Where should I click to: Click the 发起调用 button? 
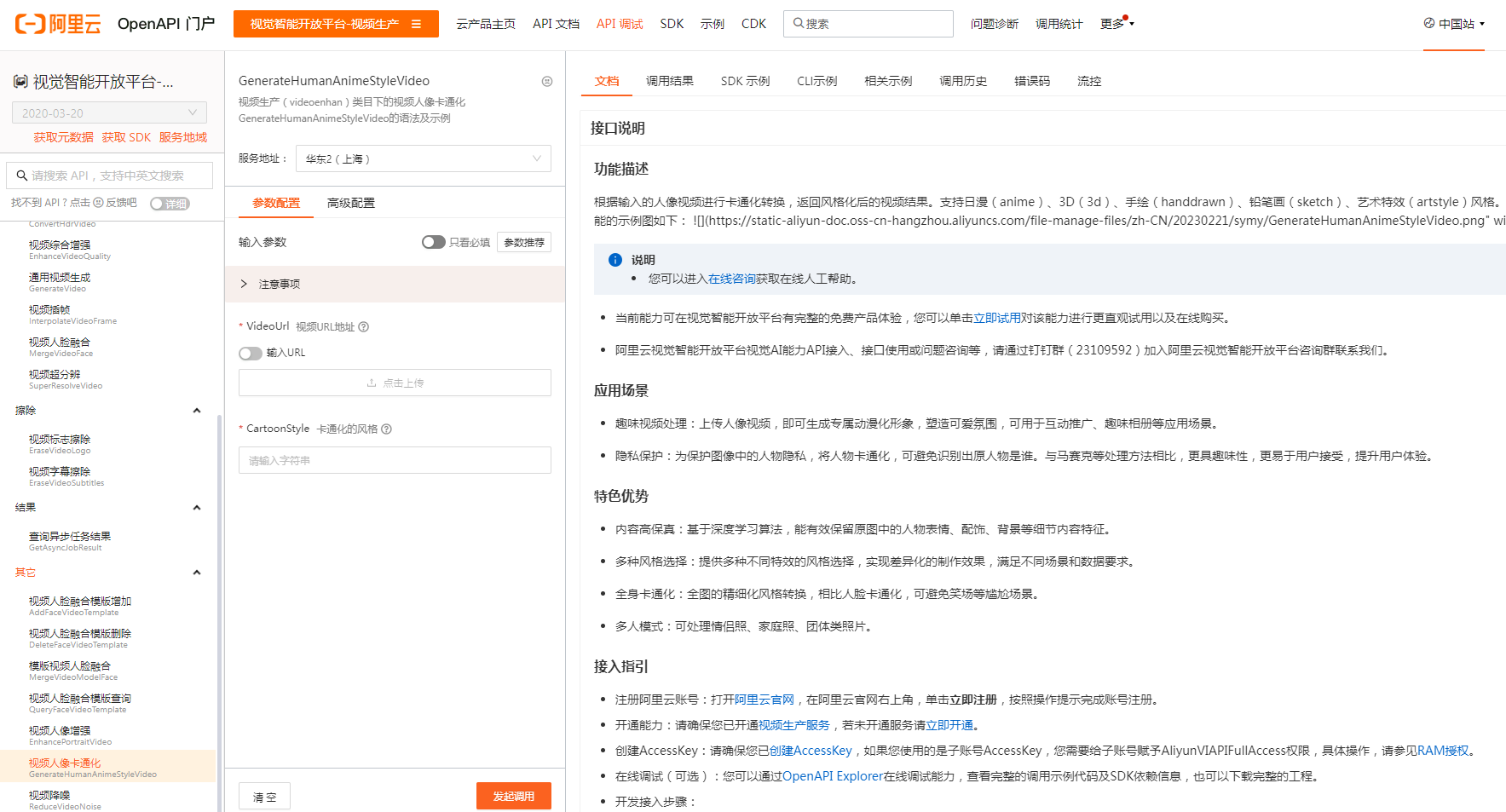(514, 796)
